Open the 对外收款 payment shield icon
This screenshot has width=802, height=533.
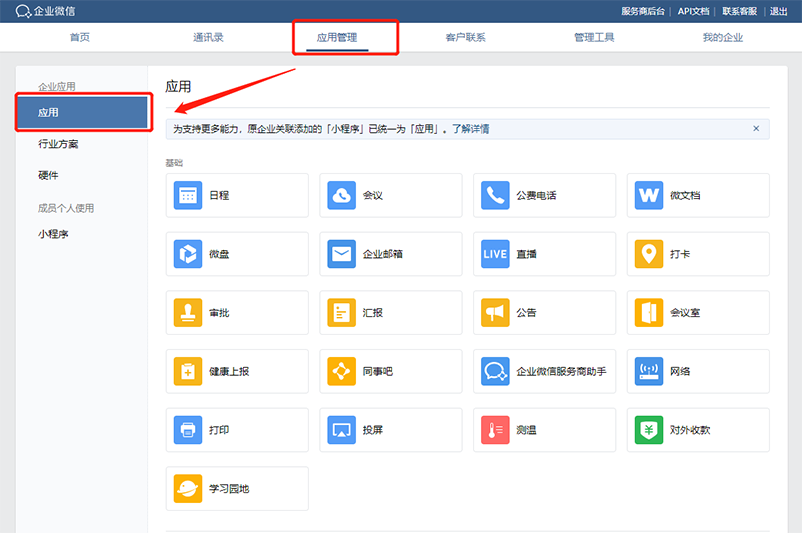click(649, 430)
